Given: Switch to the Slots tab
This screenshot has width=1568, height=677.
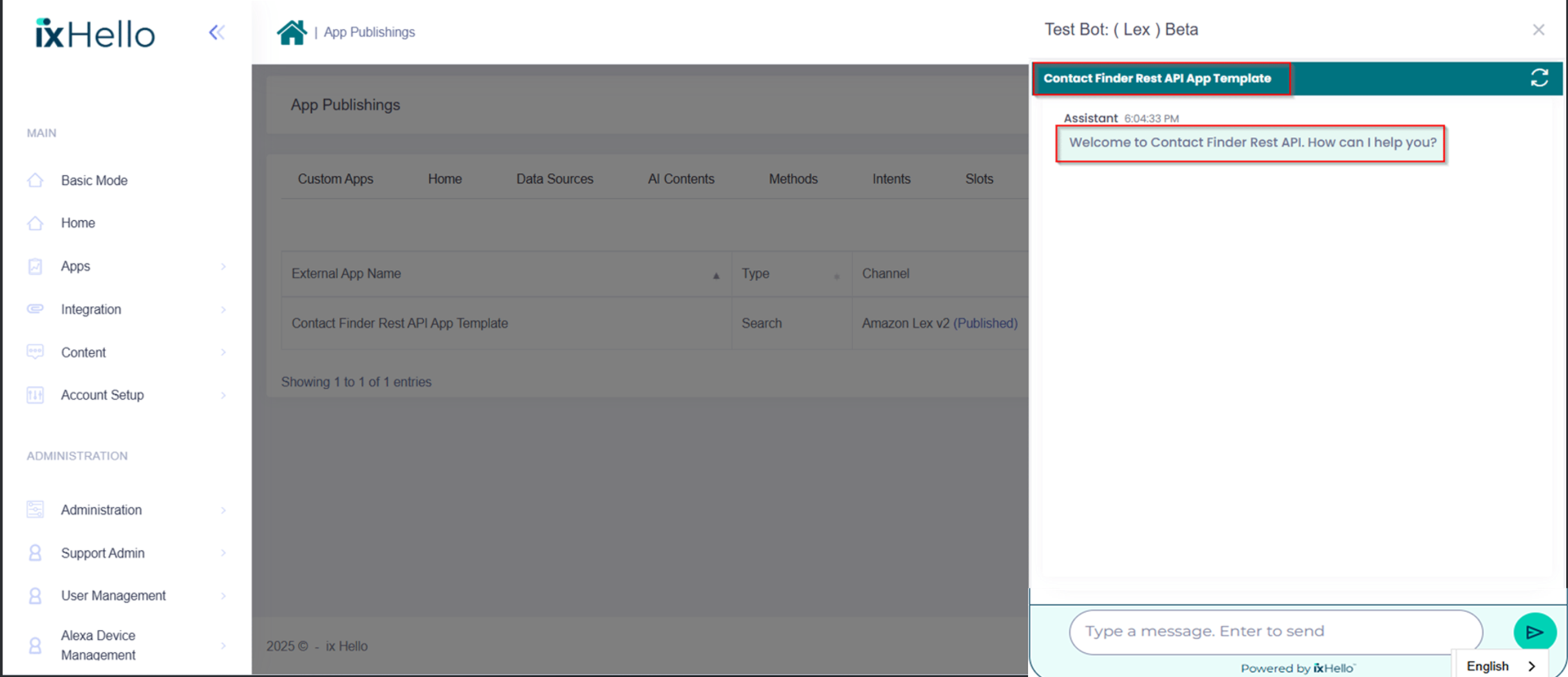Looking at the screenshot, I should [979, 179].
